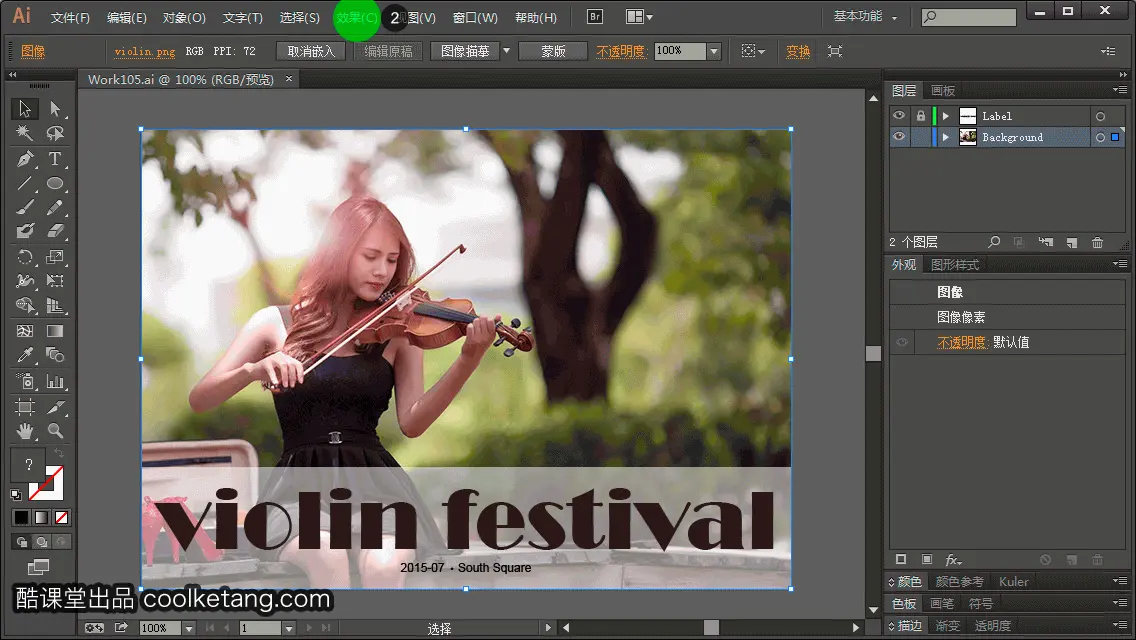Select the Magic Wand tool
Viewport: 1136px width, 640px height.
tap(25, 133)
